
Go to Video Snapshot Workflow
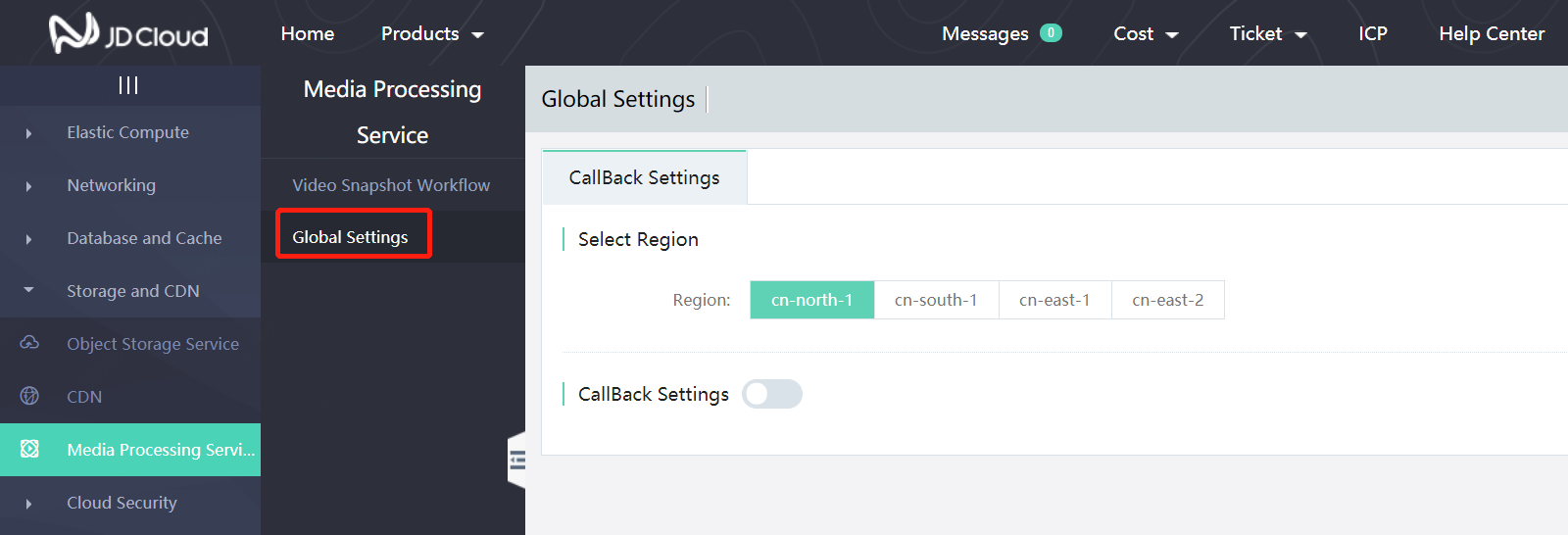(391, 185)
